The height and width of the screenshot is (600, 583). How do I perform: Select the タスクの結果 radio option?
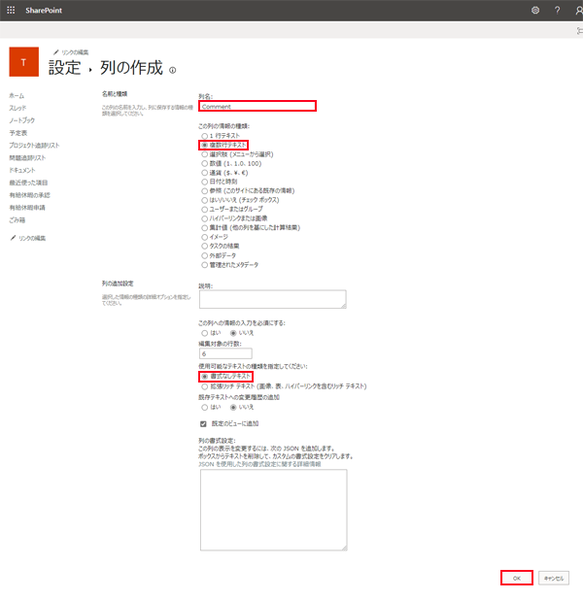tap(205, 246)
